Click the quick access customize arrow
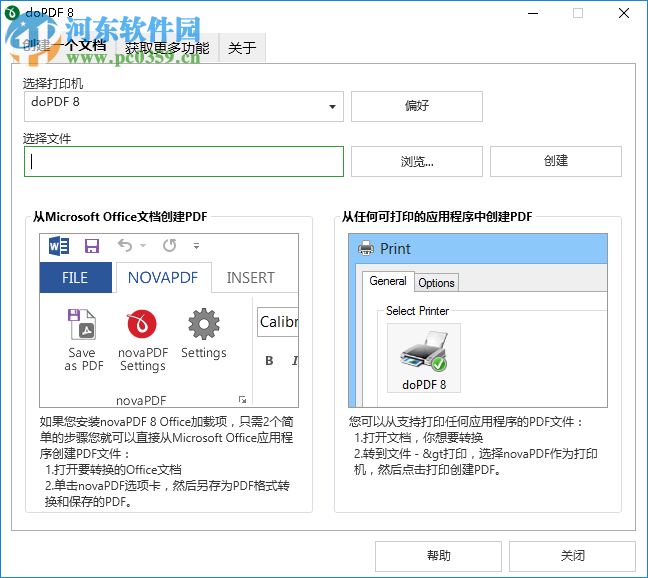This screenshot has height=578, width=648. coord(196,246)
